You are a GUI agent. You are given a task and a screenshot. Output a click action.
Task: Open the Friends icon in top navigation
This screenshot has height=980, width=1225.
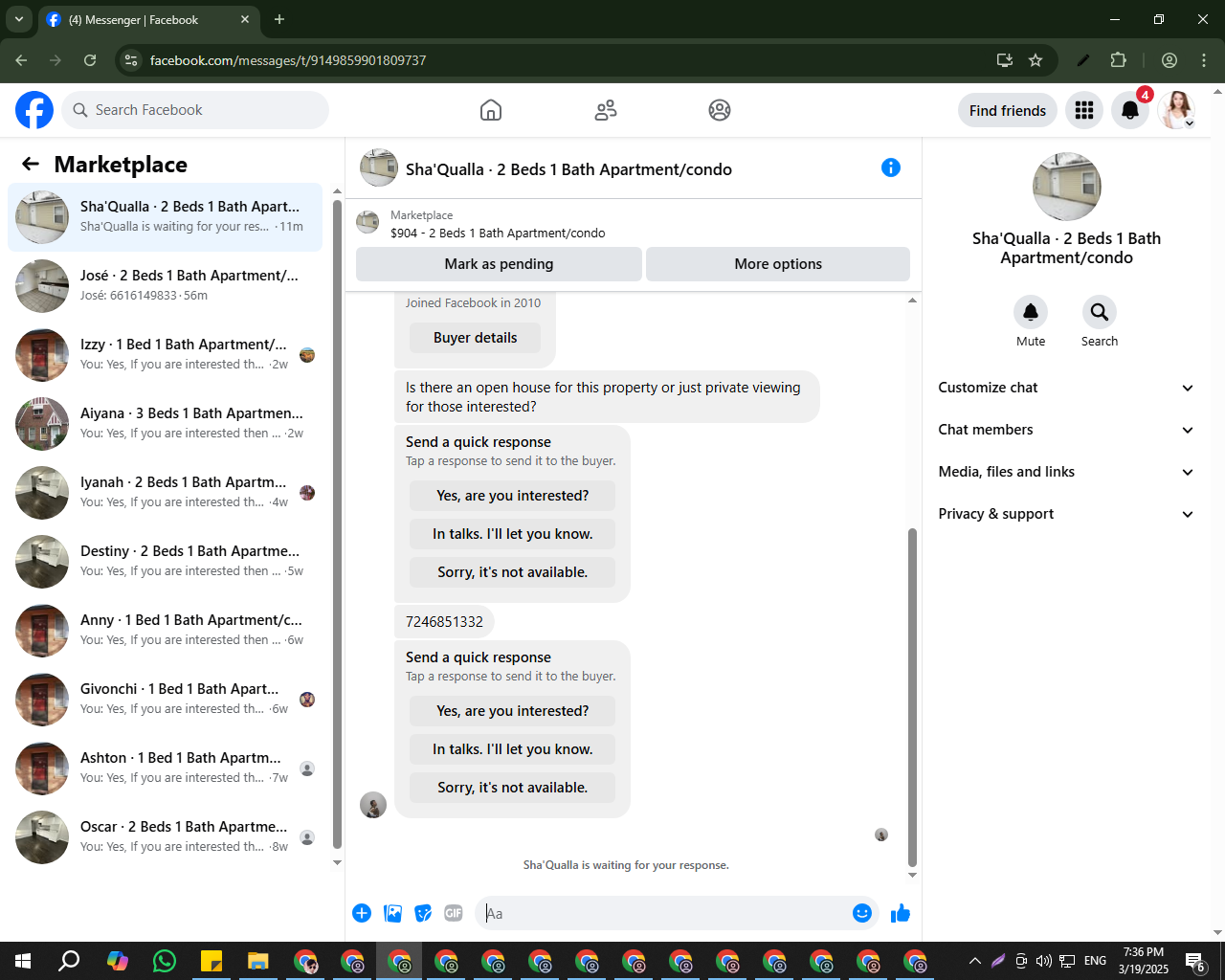pyautogui.click(x=606, y=110)
